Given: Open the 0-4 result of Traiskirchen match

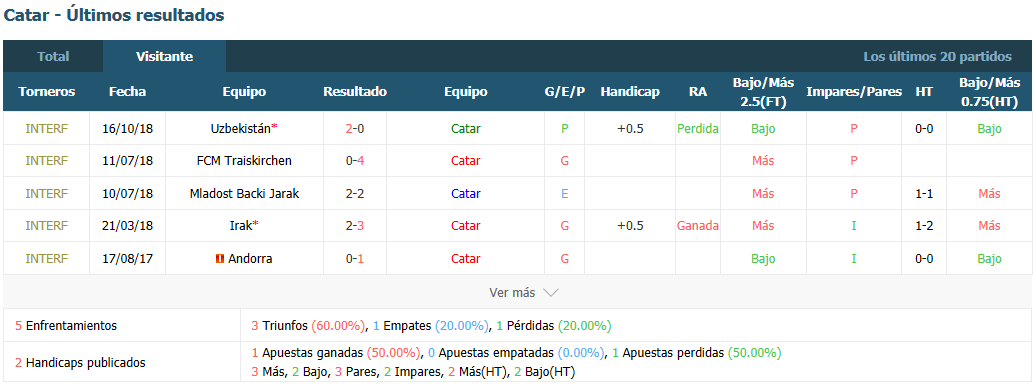Looking at the screenshot, I should pyautogui.click(x=355, y=161).
